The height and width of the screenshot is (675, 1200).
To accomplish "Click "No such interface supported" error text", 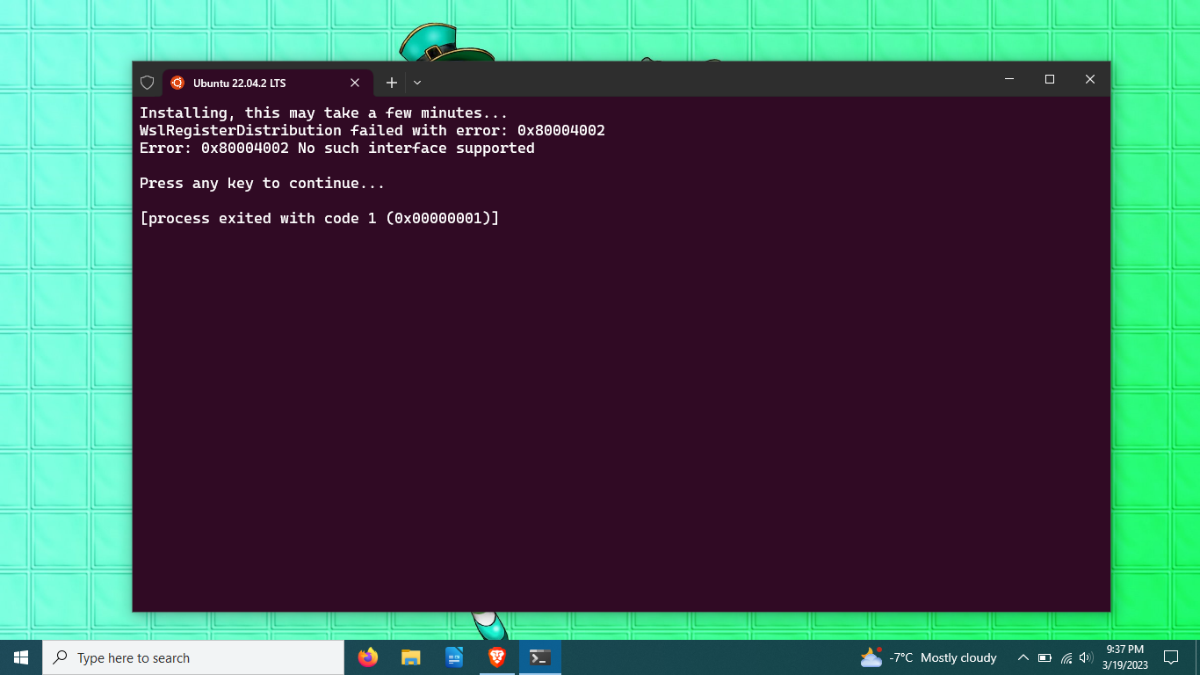I will tap(416, 148).
